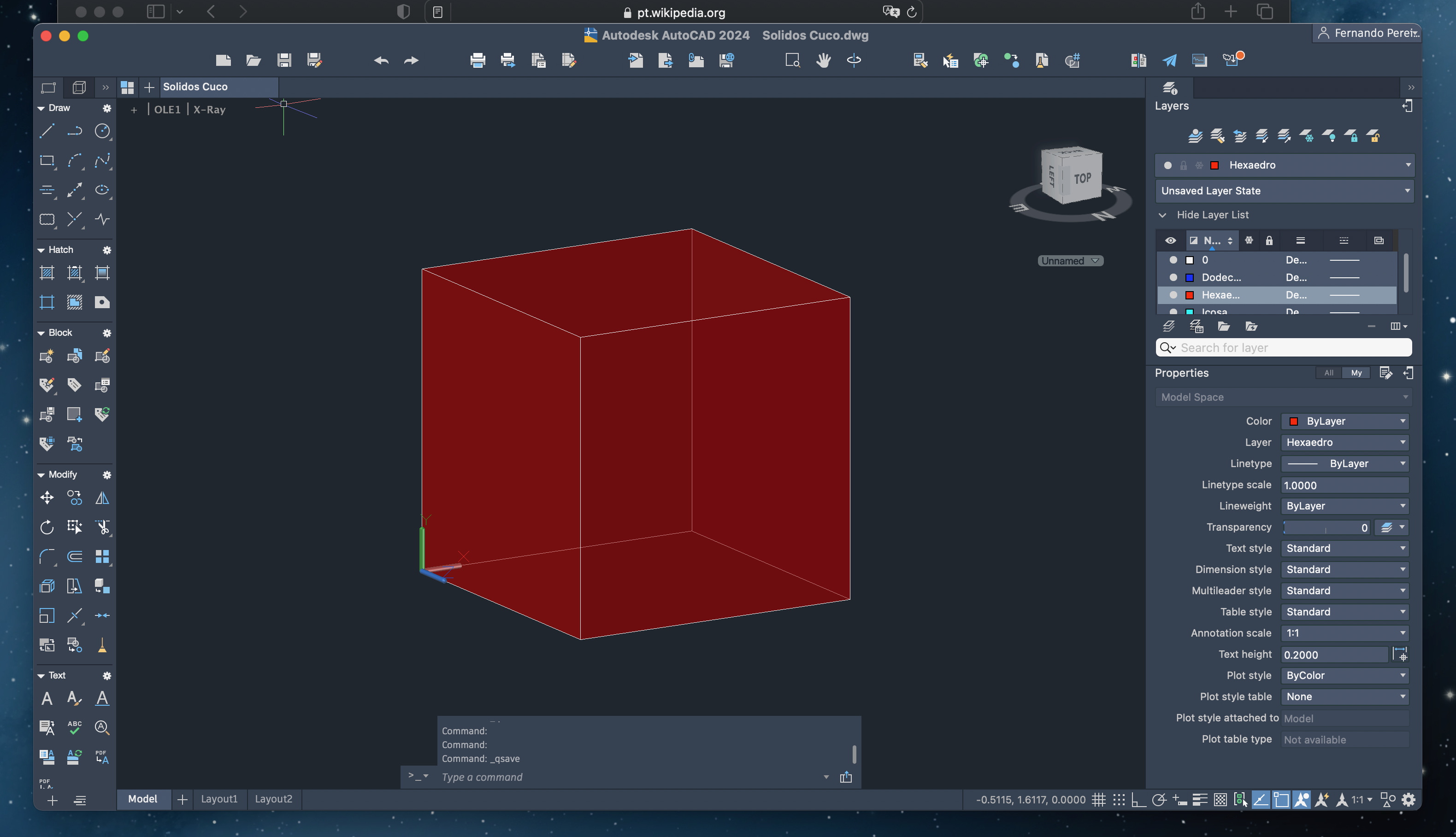1456x837 pixels.
Task: Click the red color swatch of Hexae layer
Action: pyautogui.click(x=1190, y=295)
